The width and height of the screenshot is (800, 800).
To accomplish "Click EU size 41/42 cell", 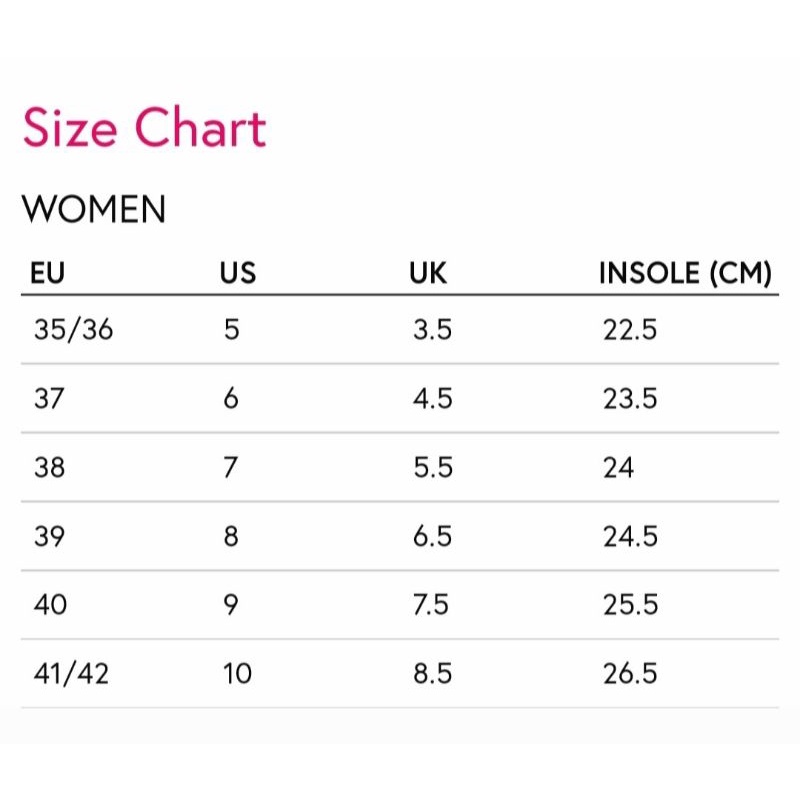I will click(71, 674).
